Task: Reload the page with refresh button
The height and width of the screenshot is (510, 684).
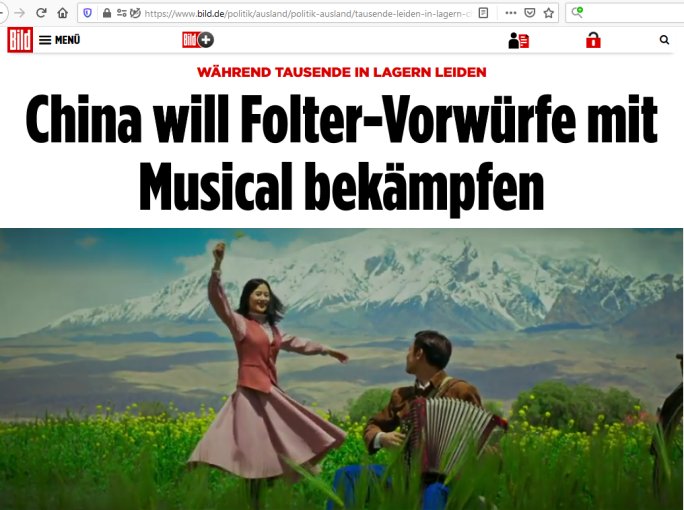Action: point(41,13)
